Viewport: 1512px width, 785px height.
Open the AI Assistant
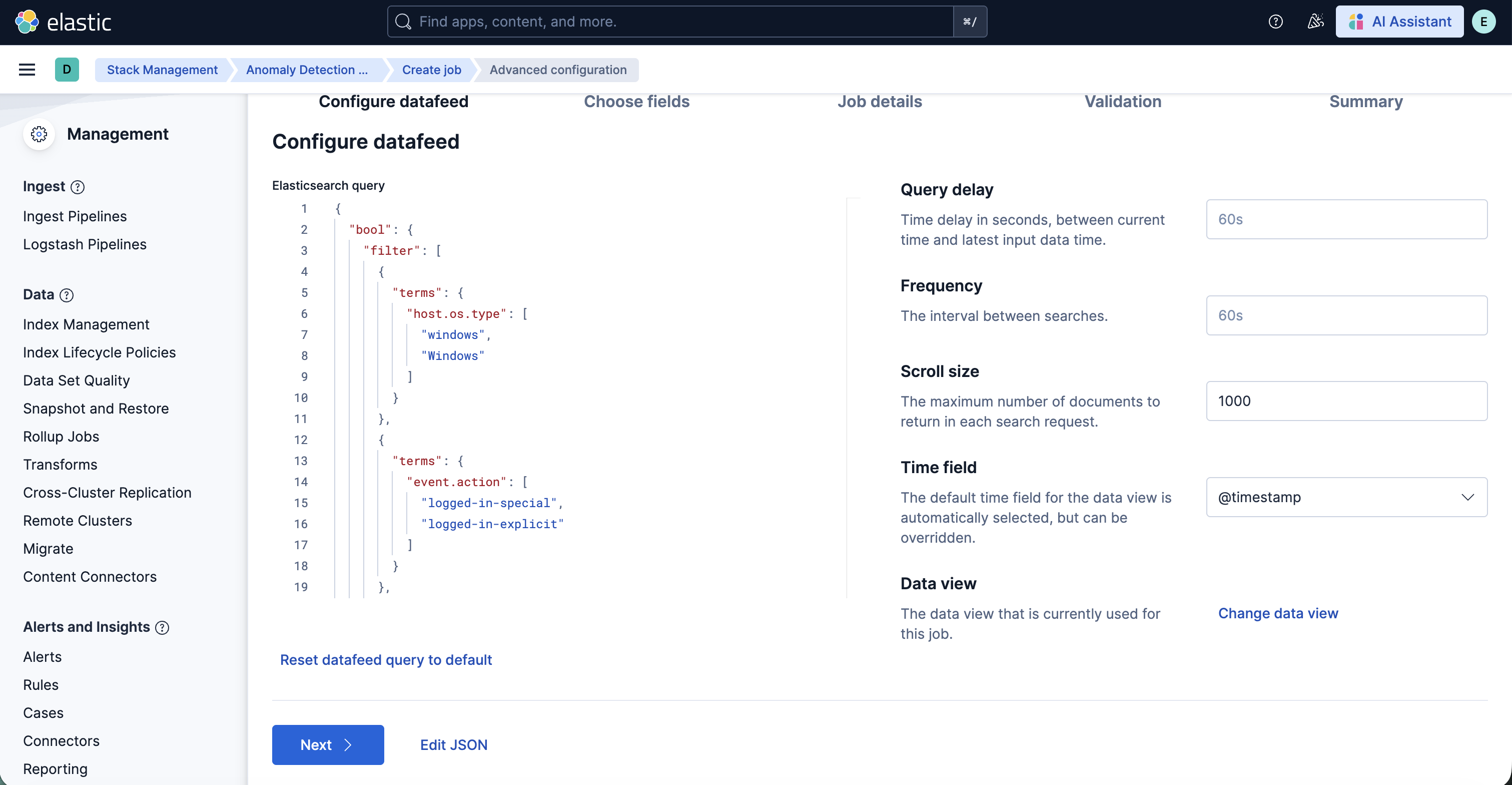(1400, 21)
